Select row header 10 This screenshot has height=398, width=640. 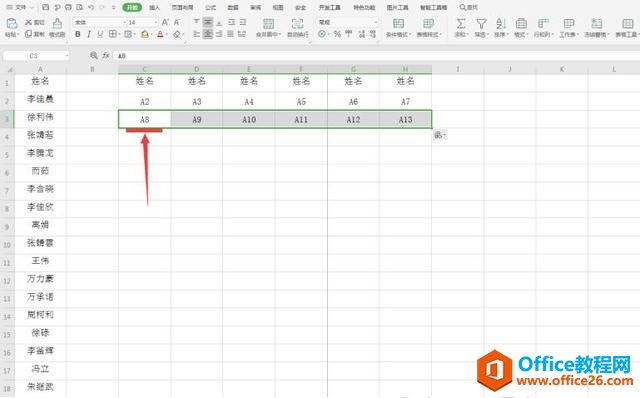click(7, 245)
